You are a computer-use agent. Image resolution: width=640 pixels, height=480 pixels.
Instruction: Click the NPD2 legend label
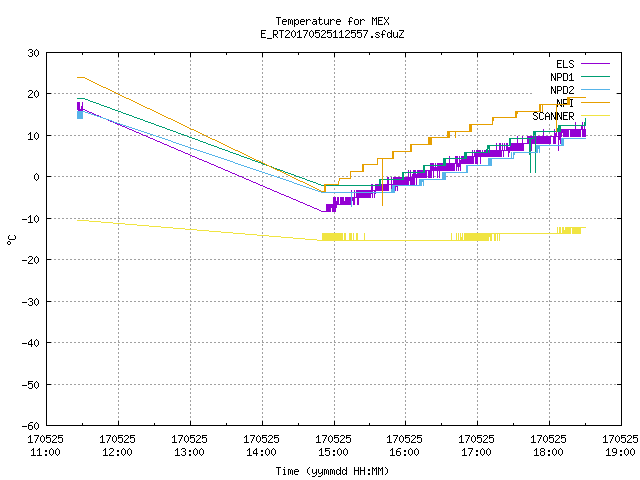click(x=562, y=90)
